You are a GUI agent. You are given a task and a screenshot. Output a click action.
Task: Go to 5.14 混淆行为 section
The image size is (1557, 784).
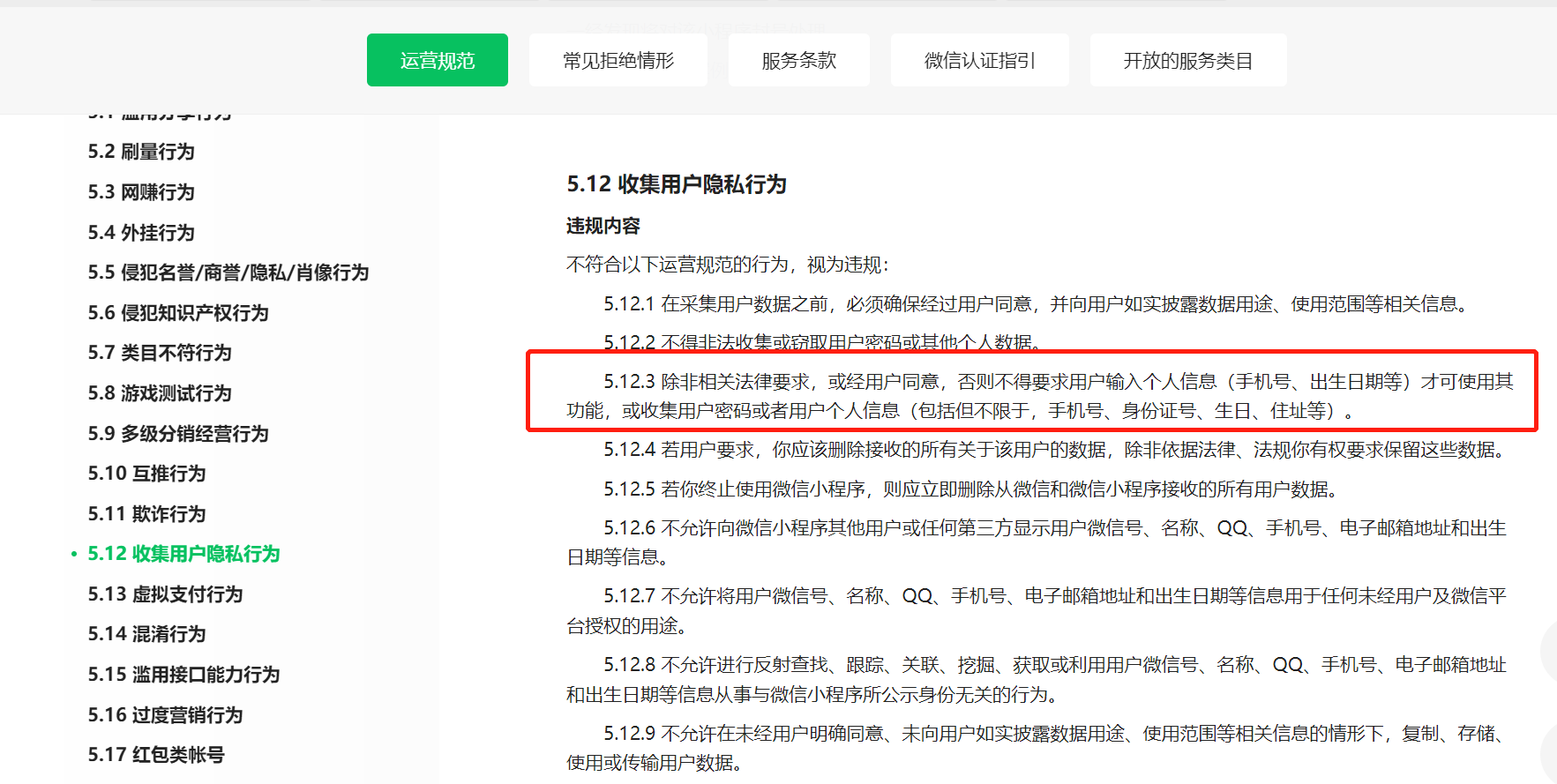tap(146, 634)
